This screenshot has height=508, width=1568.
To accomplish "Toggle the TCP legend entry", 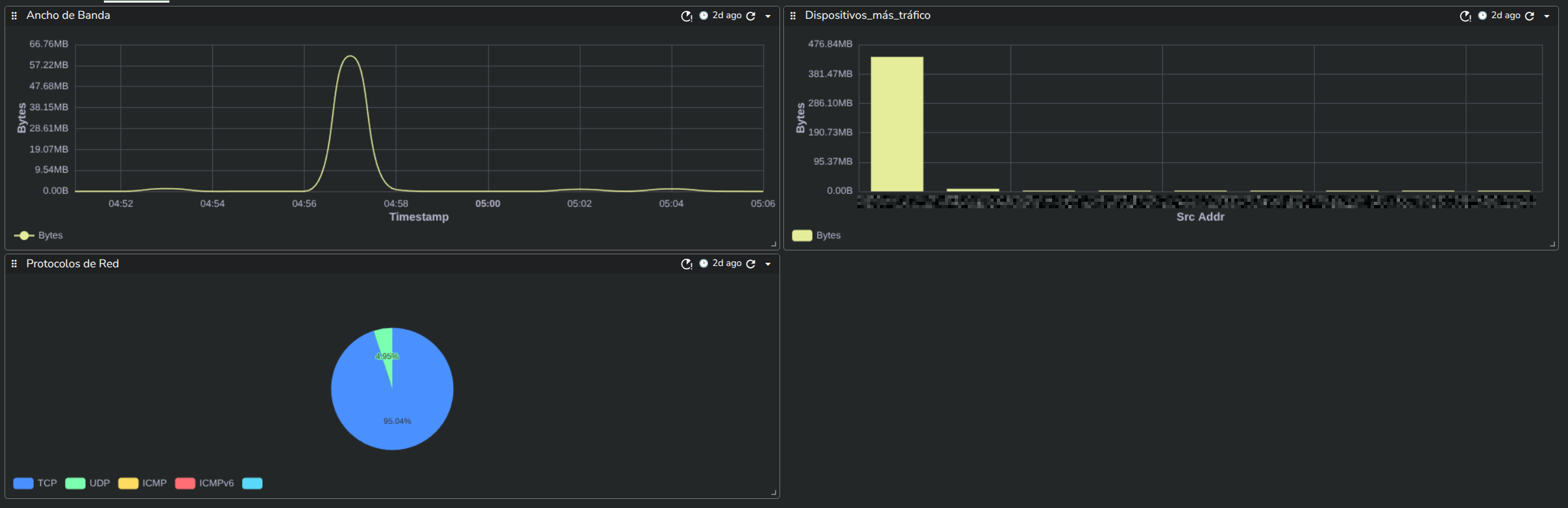I will click(35, 483).
